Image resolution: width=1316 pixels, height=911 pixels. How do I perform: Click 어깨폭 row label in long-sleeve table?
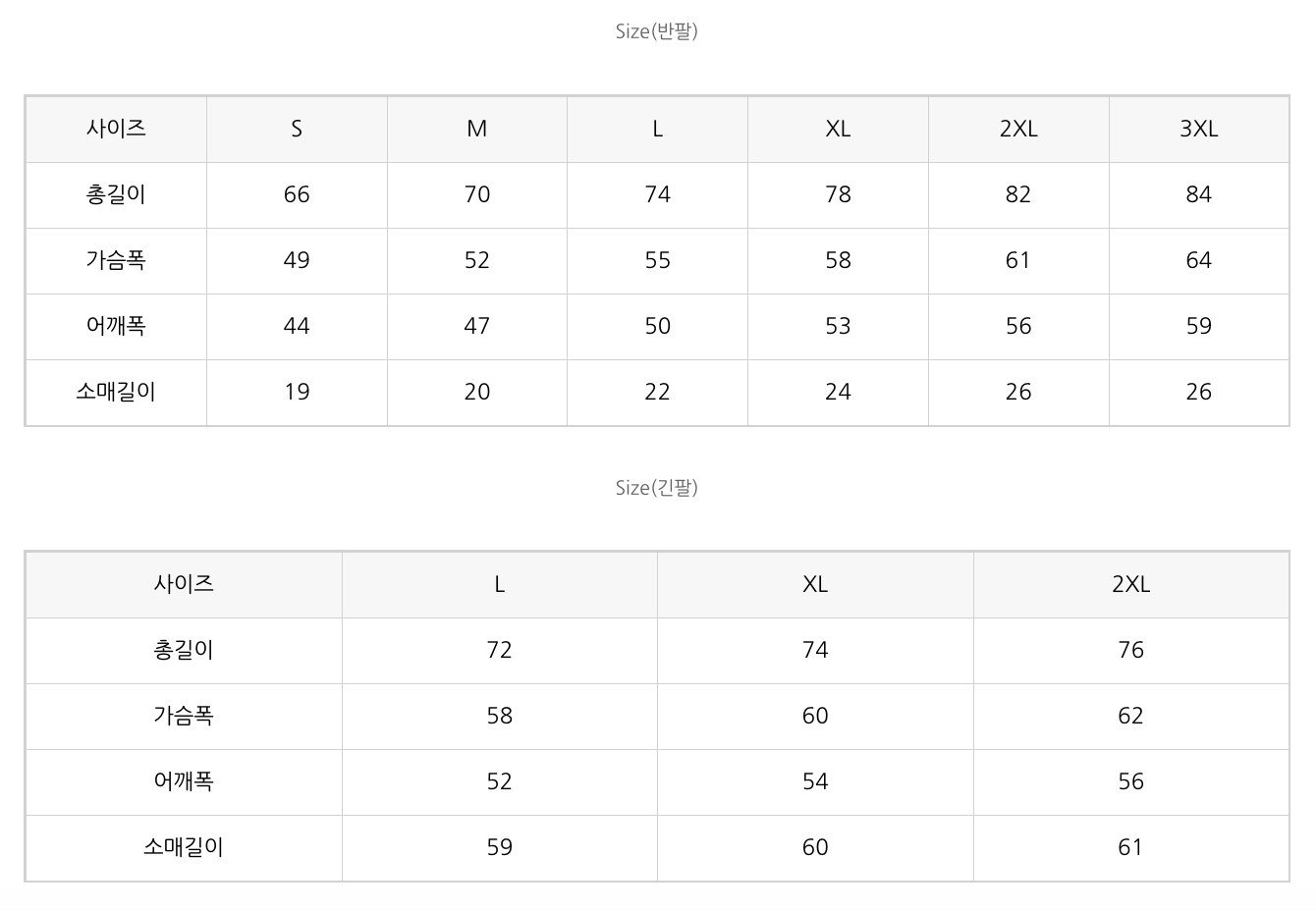184,781
